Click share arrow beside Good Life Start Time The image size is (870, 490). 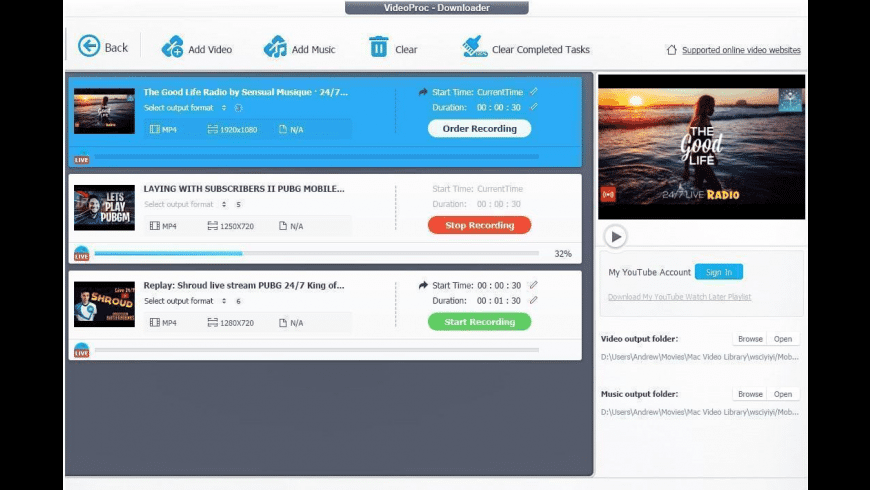click(423, 92)
